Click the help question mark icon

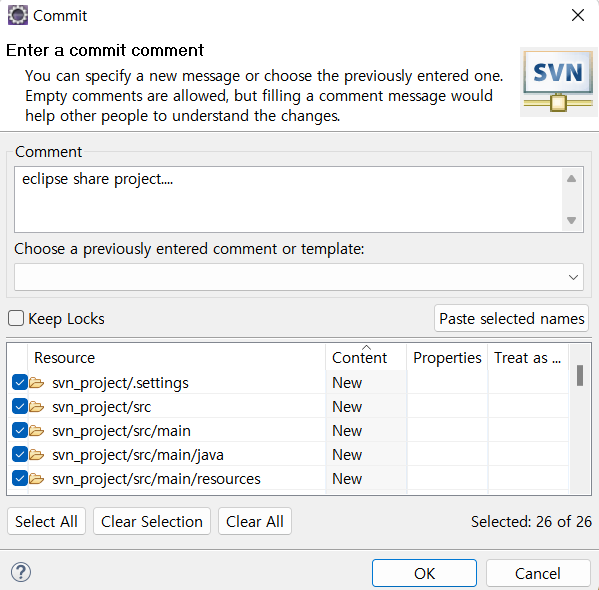pyautogui.click(x=21, y=572)
